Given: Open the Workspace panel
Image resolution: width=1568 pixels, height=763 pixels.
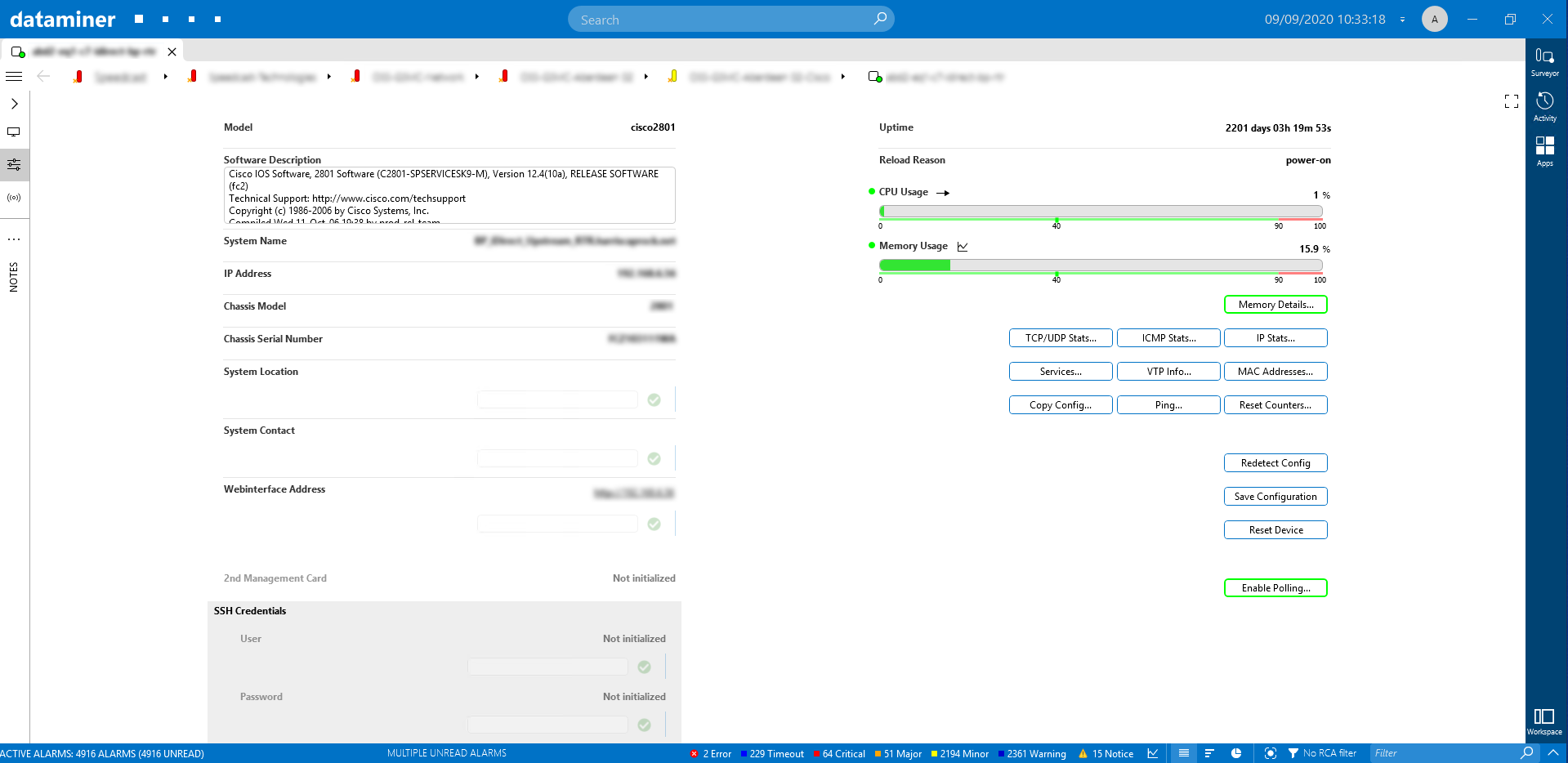Looking at the screenshot, I should click(x=1544, y=721).
